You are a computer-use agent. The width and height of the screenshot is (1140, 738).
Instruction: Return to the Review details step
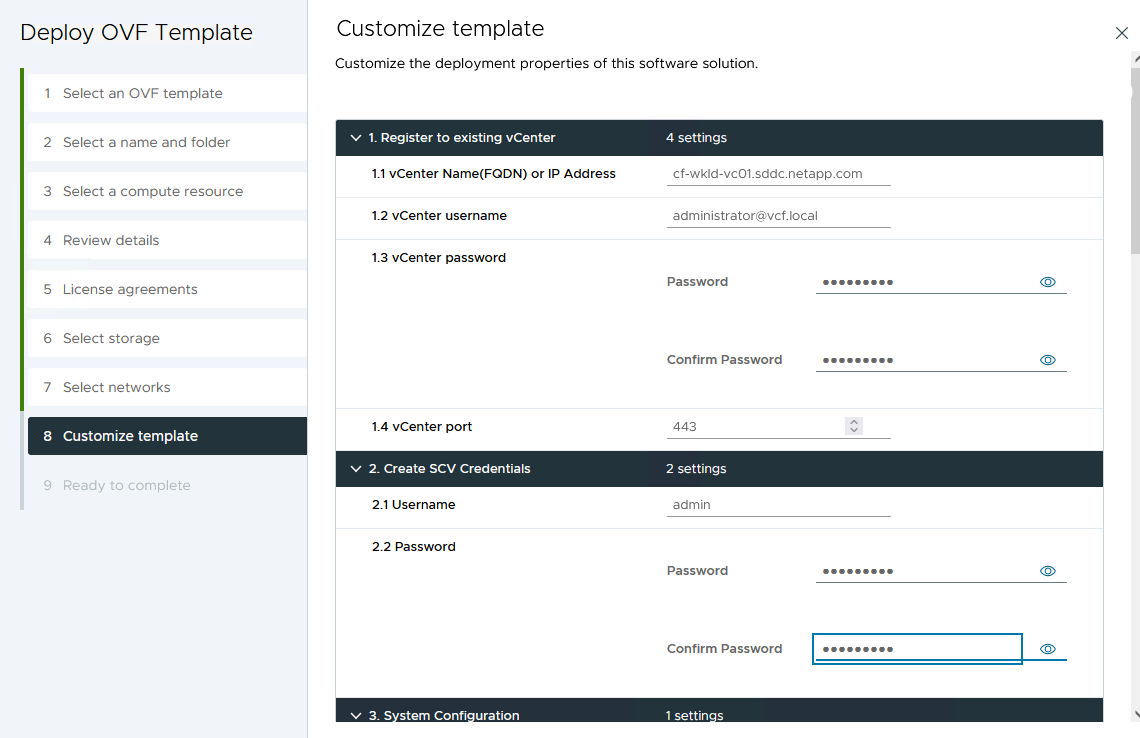111,240
